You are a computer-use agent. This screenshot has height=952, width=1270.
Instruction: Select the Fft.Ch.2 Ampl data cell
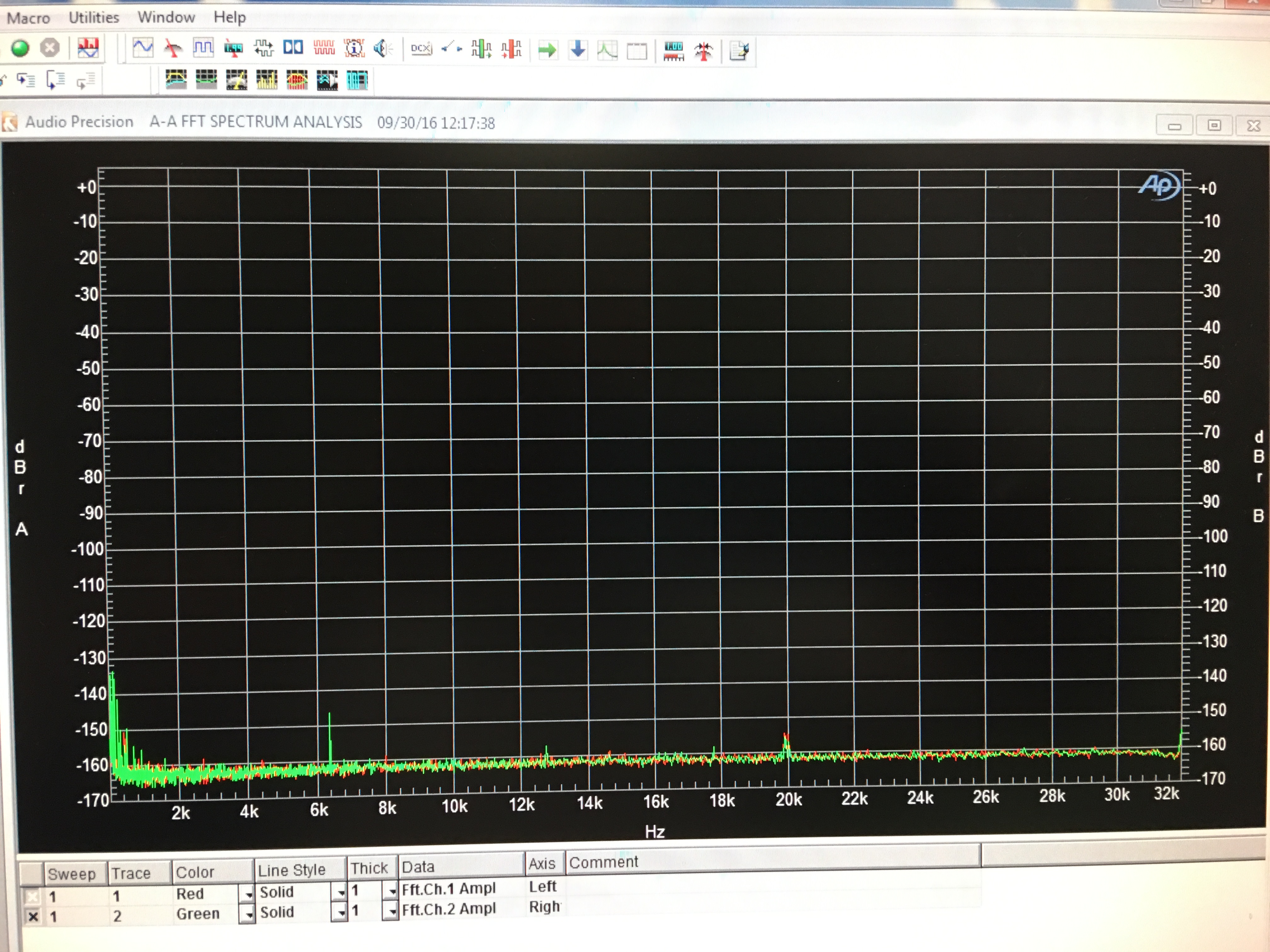[449, 909]
